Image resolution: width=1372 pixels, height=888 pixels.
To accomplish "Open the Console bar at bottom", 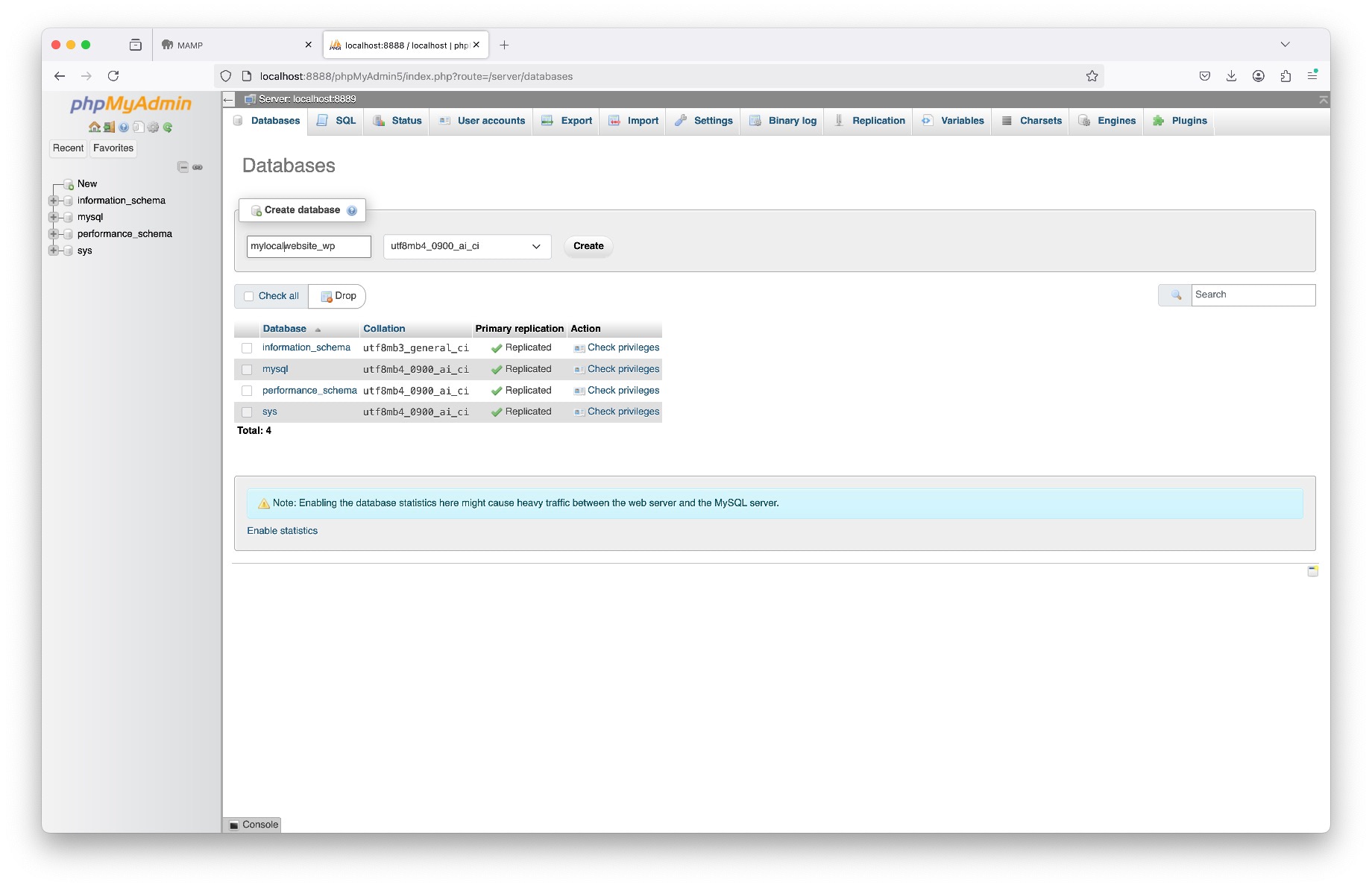I will (x=253, y=825).
